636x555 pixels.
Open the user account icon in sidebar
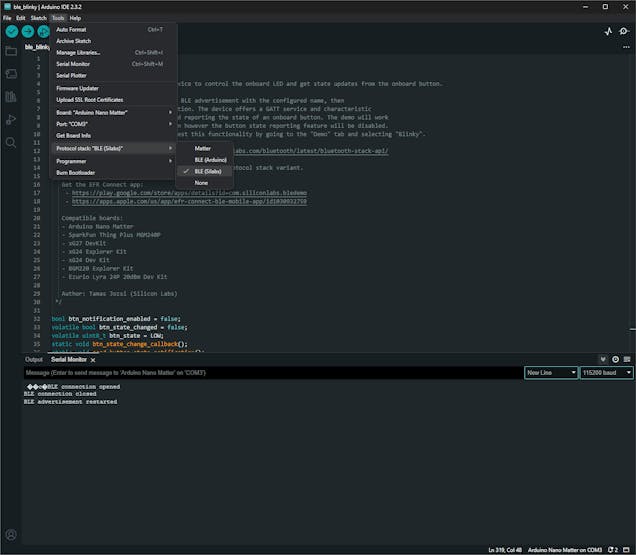(11, 535)
